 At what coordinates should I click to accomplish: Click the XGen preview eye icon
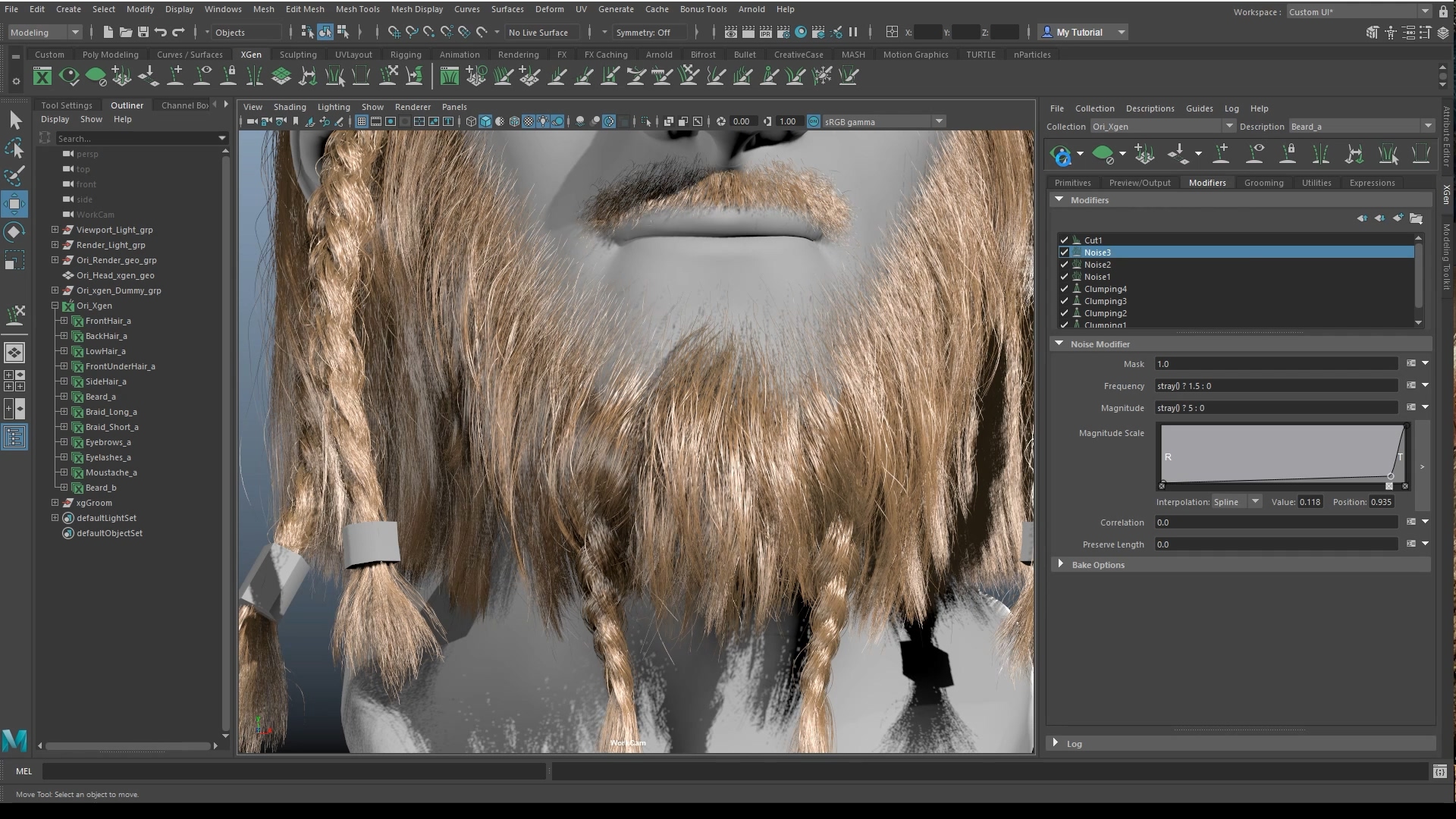pos(1062,155)
